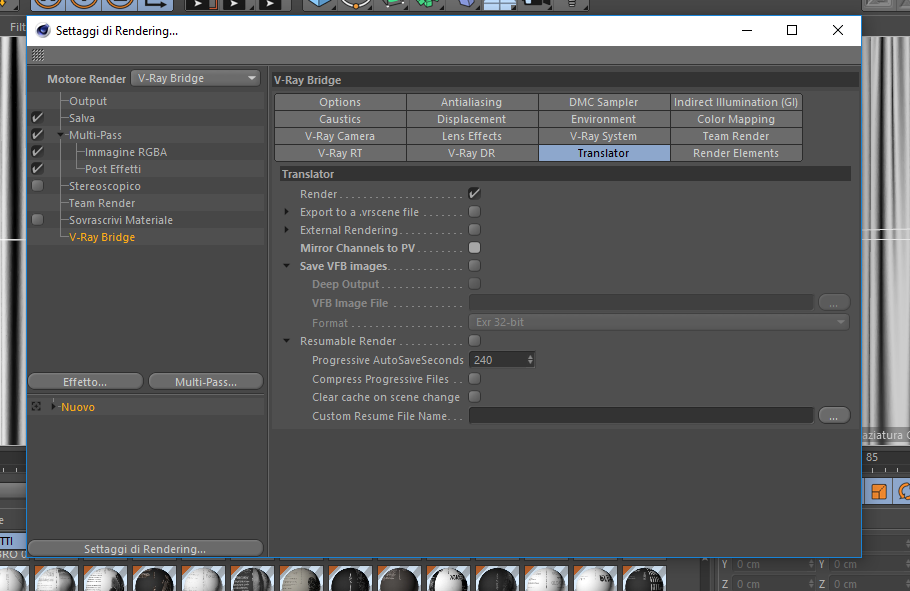This screenshot has width=910, height=591.
Task: Open the Motore Render dropdown
Action: [195, 78]
